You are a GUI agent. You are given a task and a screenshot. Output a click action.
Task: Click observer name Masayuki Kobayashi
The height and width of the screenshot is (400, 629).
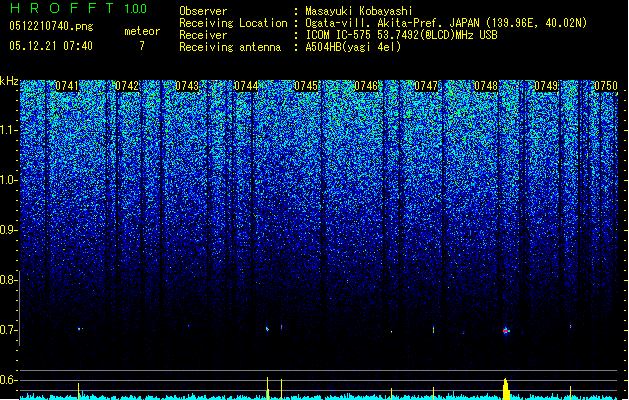coord(359,11)
